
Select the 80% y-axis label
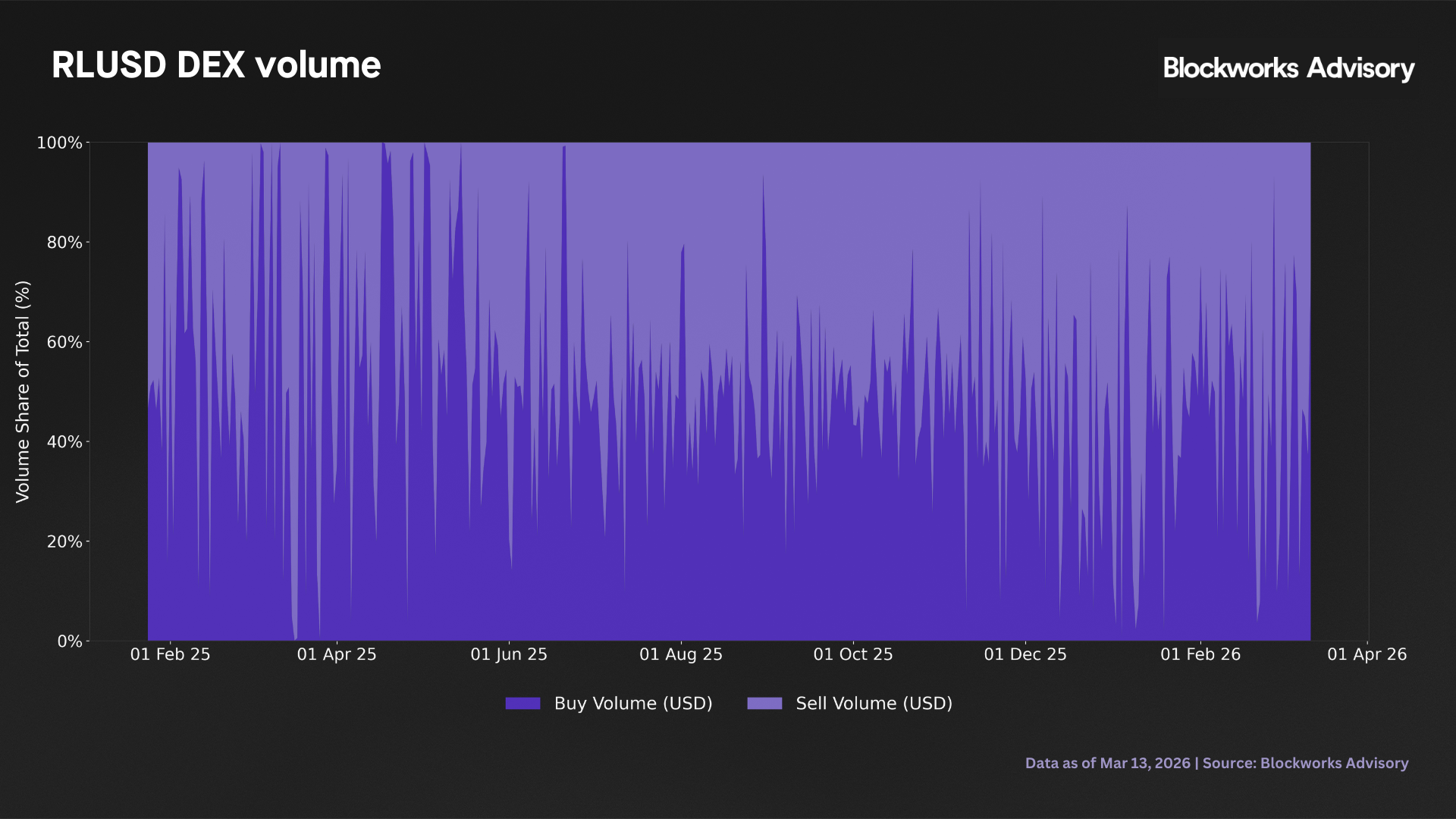click(64, 243)
